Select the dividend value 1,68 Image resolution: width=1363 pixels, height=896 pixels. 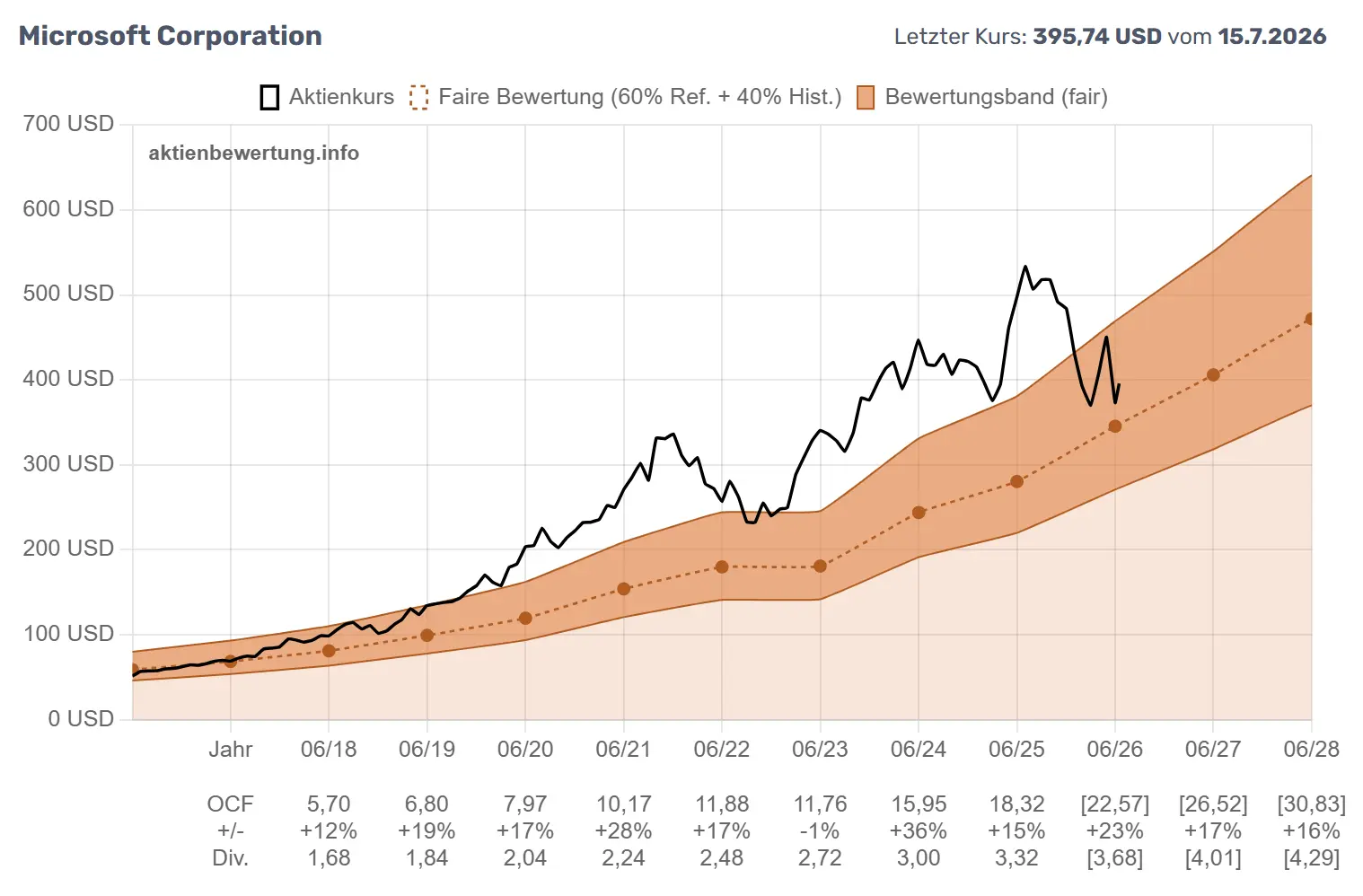coord(329,858)
